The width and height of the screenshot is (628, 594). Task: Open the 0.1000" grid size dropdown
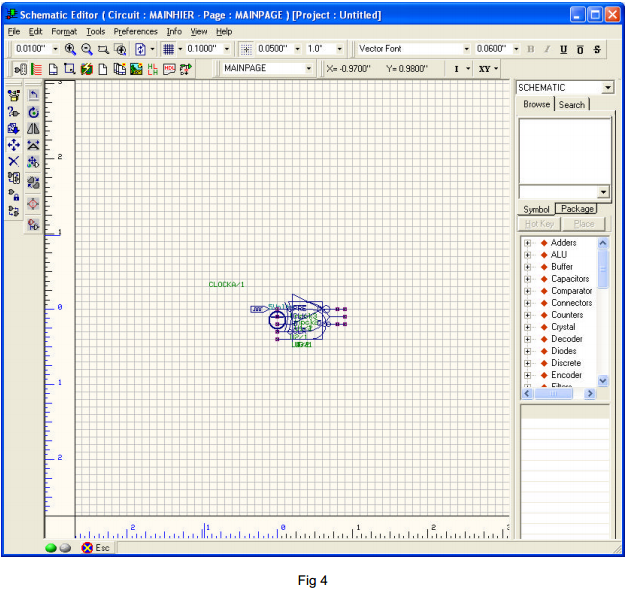pyautogui.click(x=227, y=49)
